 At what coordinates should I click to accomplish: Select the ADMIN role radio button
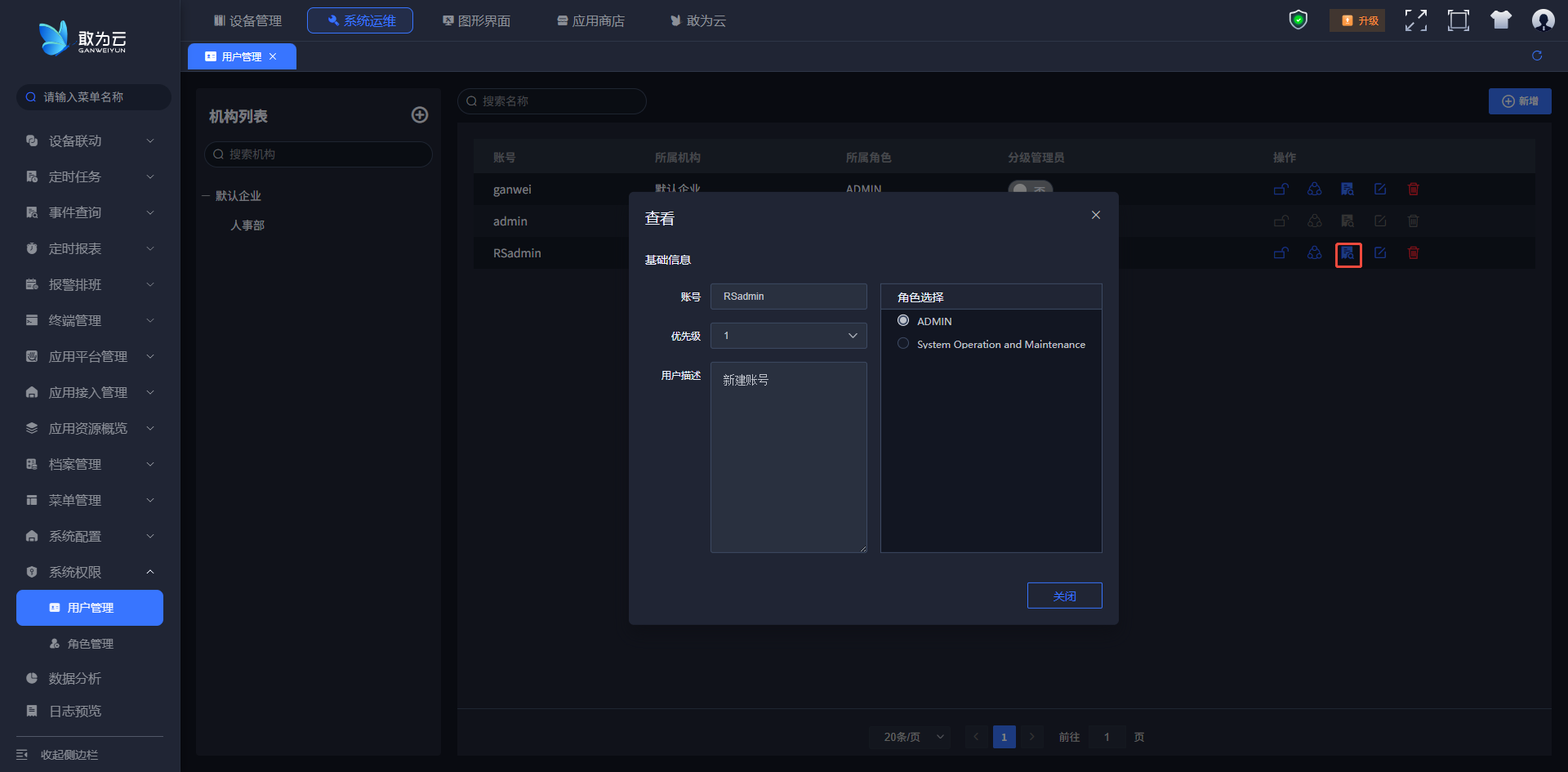tap(903, 321)
